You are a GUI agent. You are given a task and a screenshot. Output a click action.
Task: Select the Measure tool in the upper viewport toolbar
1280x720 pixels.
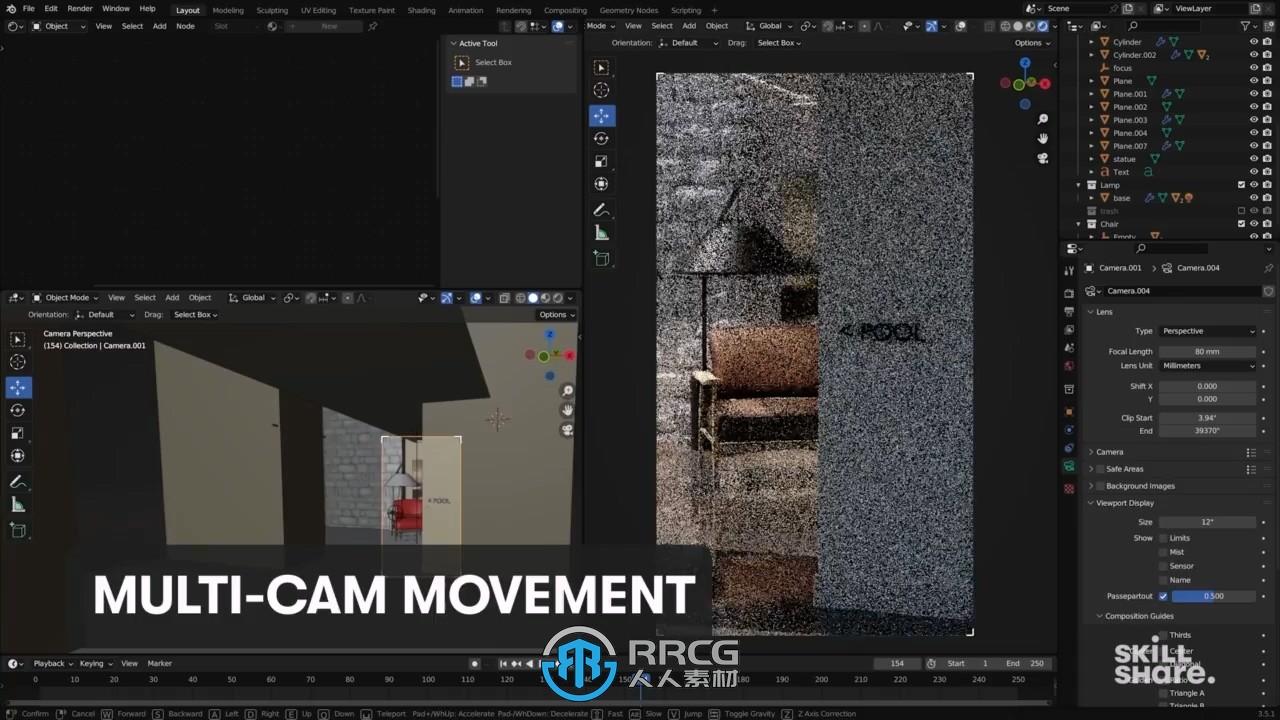(601, 233)
